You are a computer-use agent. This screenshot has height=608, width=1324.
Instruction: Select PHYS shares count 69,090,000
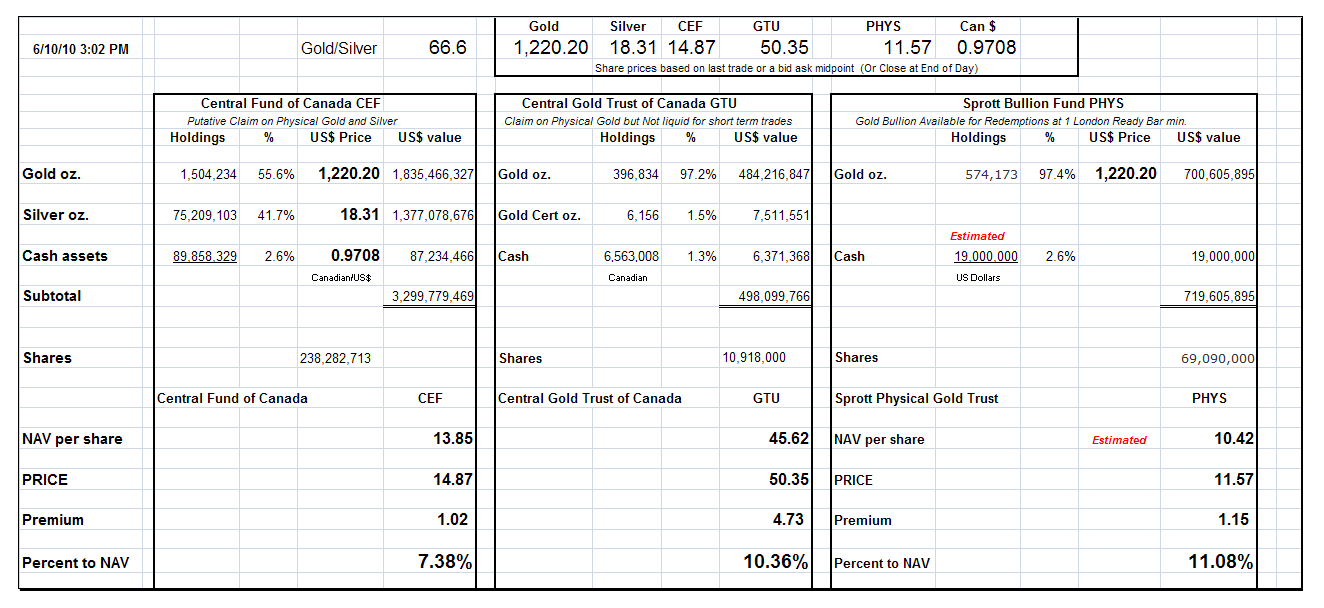(1219, 358)
